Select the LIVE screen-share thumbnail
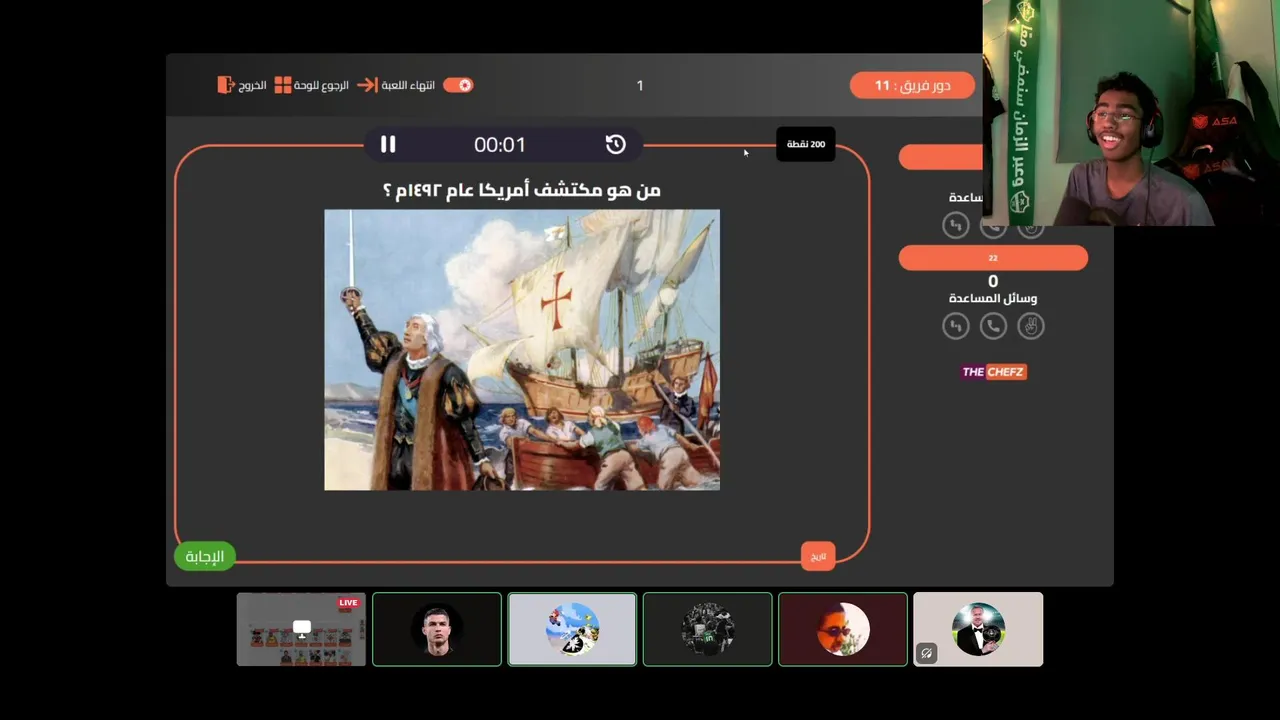Viewport: 1280px width, 720px height. (x=301, y=629)
